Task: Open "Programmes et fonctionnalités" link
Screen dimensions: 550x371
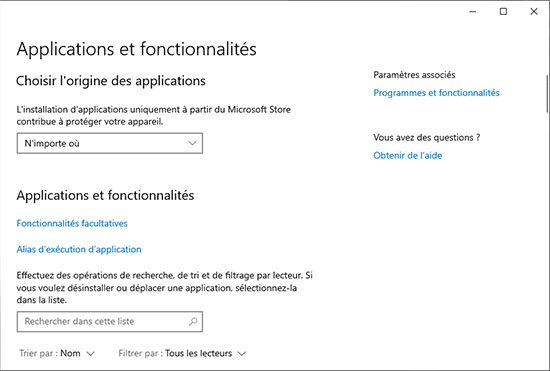Action: coord(436,93)
